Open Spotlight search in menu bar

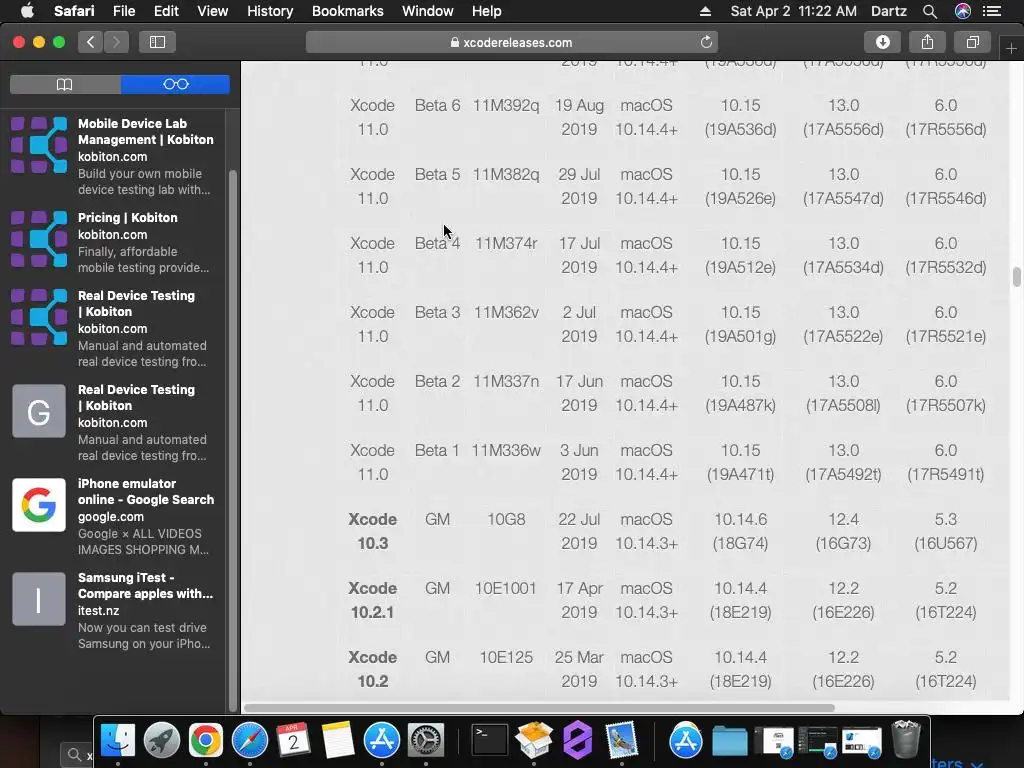(930, 11)
